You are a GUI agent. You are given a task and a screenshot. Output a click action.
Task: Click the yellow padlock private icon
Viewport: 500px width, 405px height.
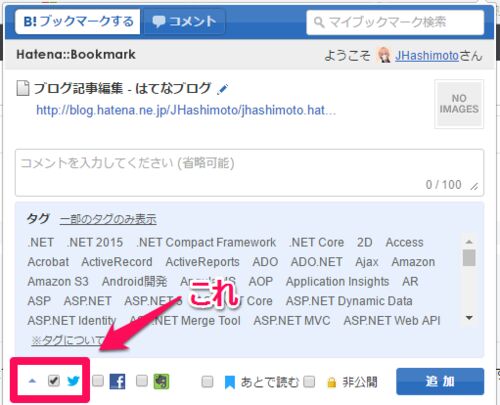point(332,383)
